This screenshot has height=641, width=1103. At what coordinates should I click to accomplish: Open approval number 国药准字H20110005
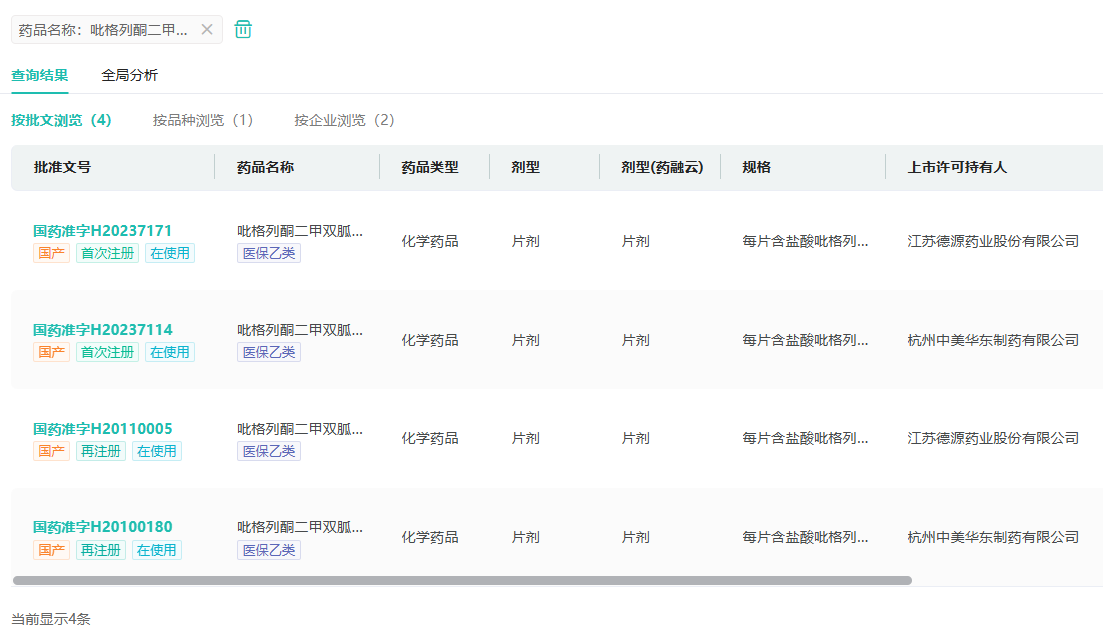click(102, 429)
